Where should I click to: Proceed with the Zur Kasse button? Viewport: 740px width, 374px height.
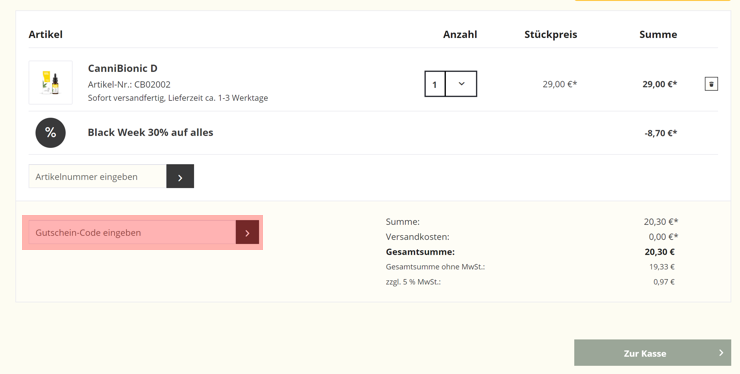(x=652, y=353)
